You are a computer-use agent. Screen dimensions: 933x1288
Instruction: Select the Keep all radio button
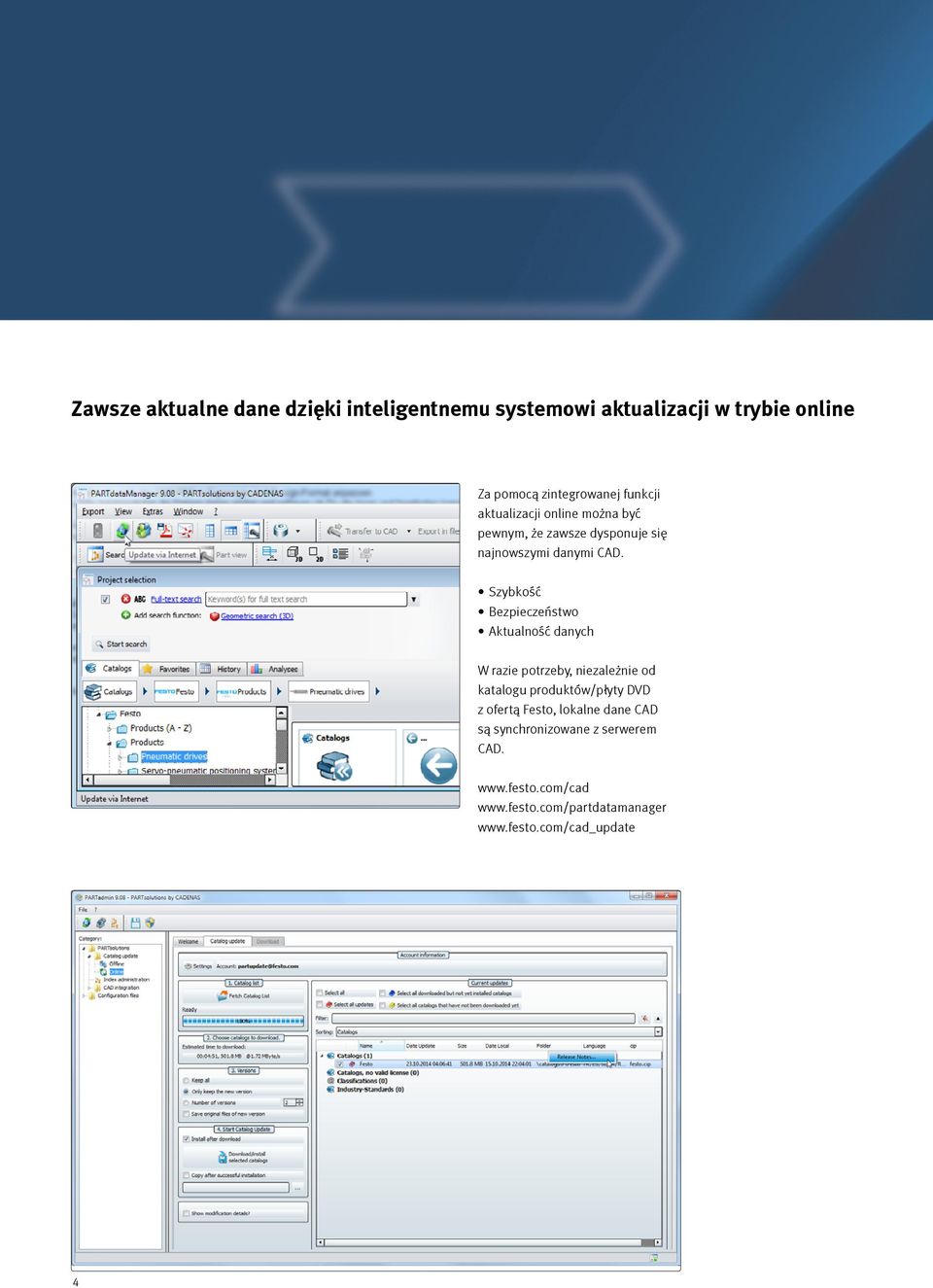click(x=186, y=1080)
